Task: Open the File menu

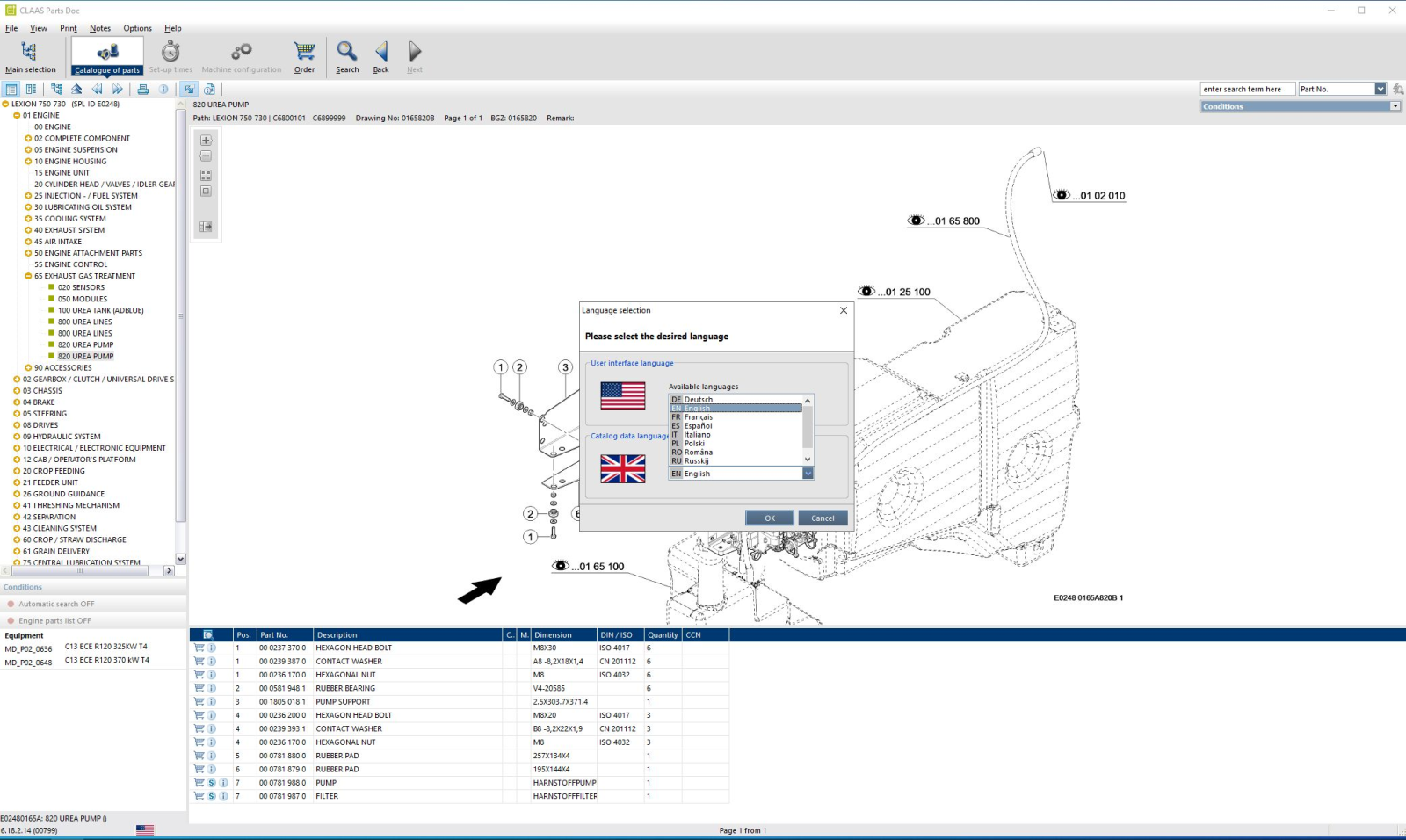Action: 11,28
